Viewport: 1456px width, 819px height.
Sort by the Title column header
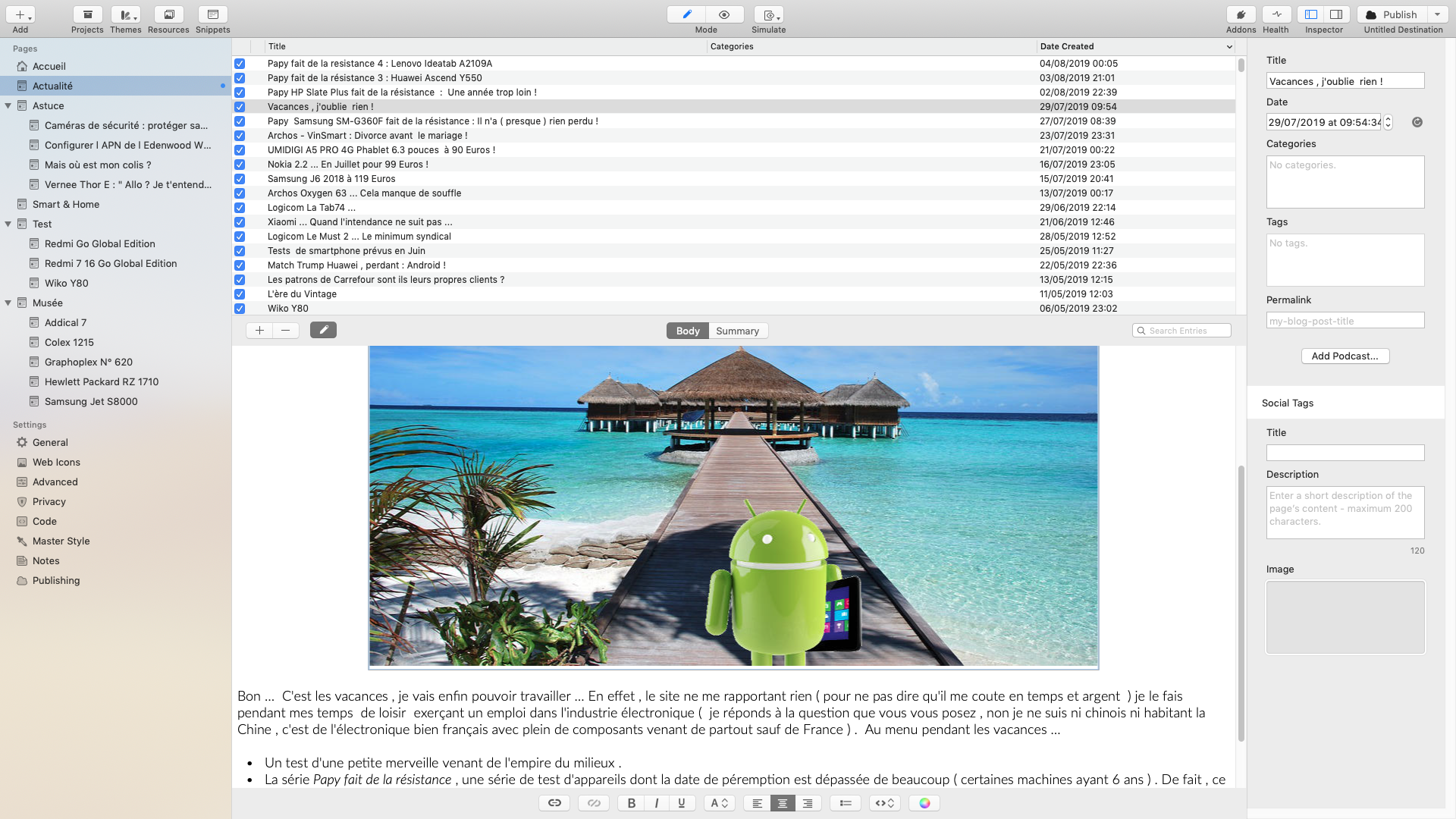pos(485,47)
